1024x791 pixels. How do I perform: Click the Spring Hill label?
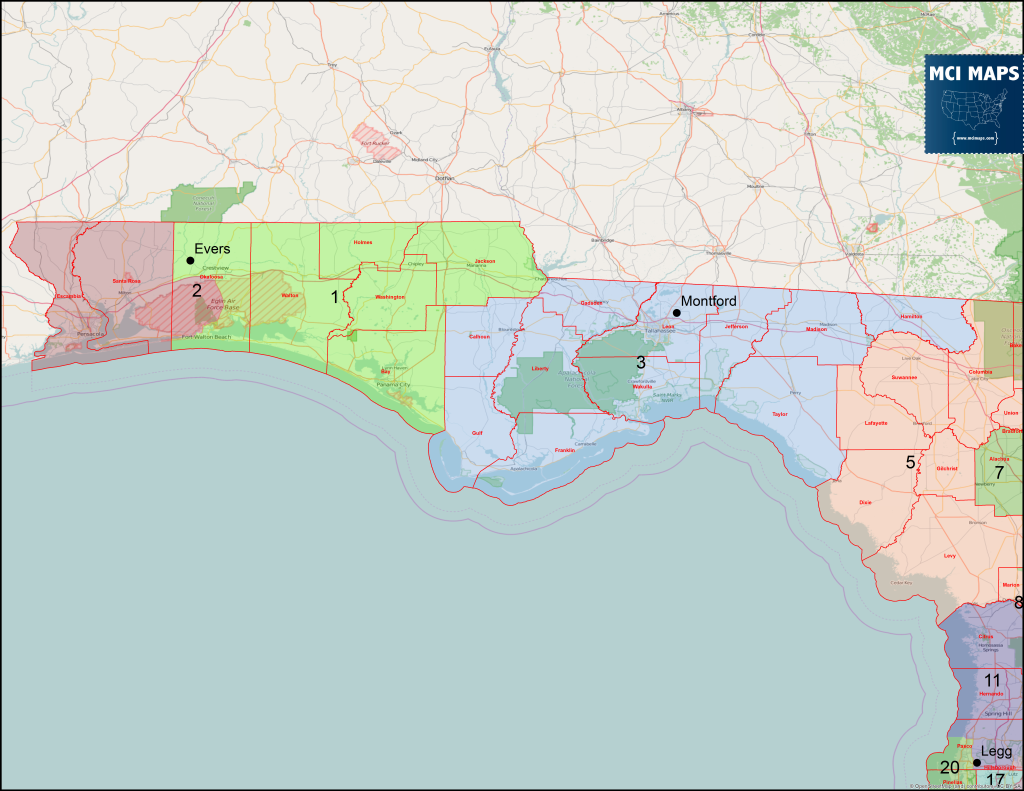pyautogui.click(x=998, y=713)
